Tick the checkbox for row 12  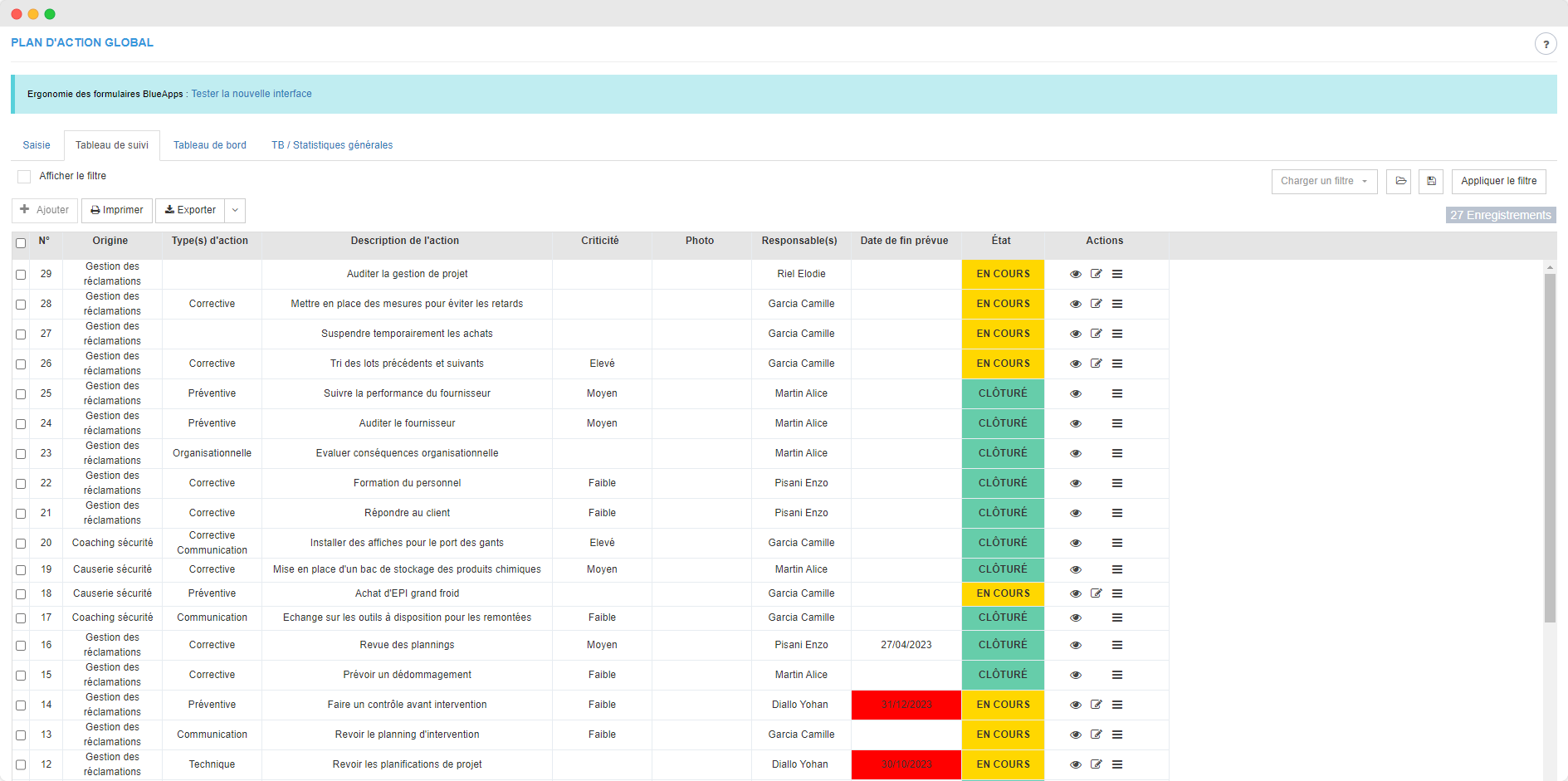click(21, 765)
